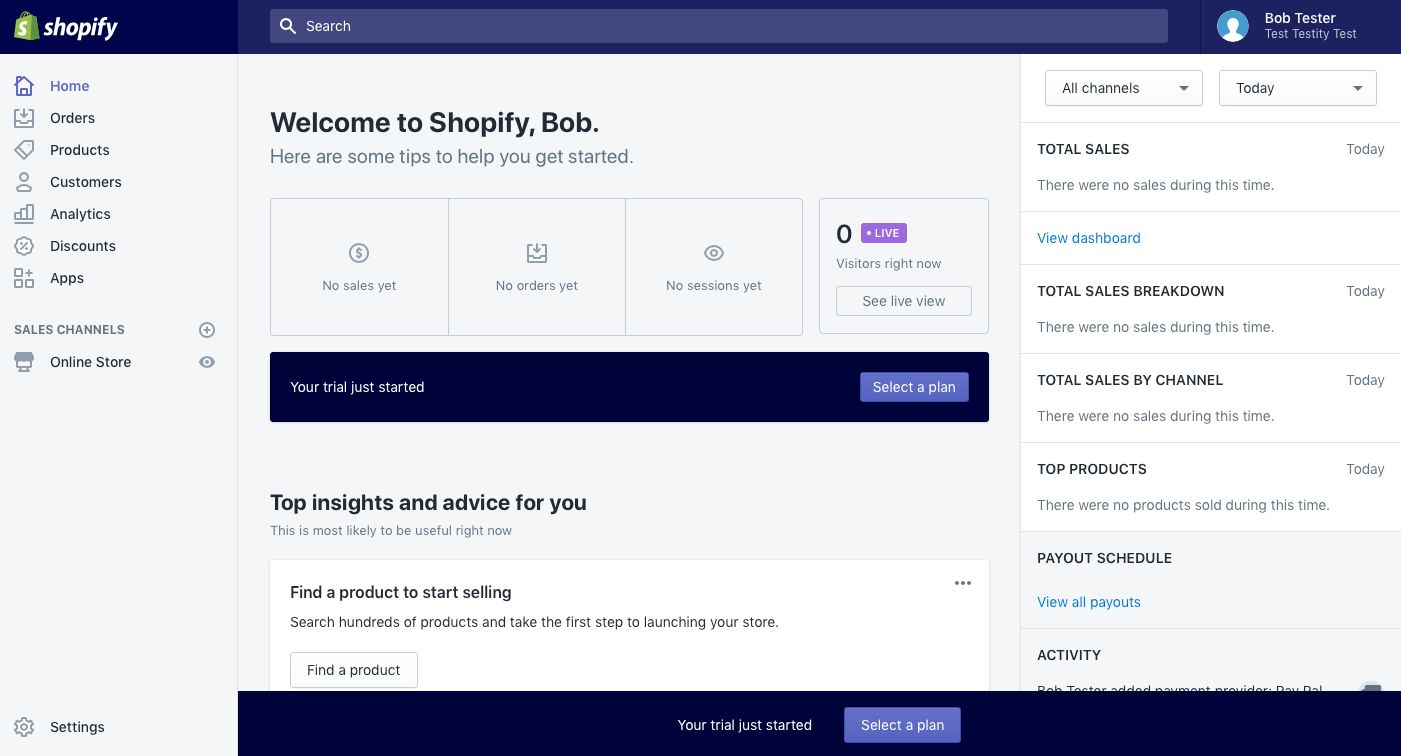Open the All channels dropdown
This screenshot has width=1401, height=756.
(1123, 88)
